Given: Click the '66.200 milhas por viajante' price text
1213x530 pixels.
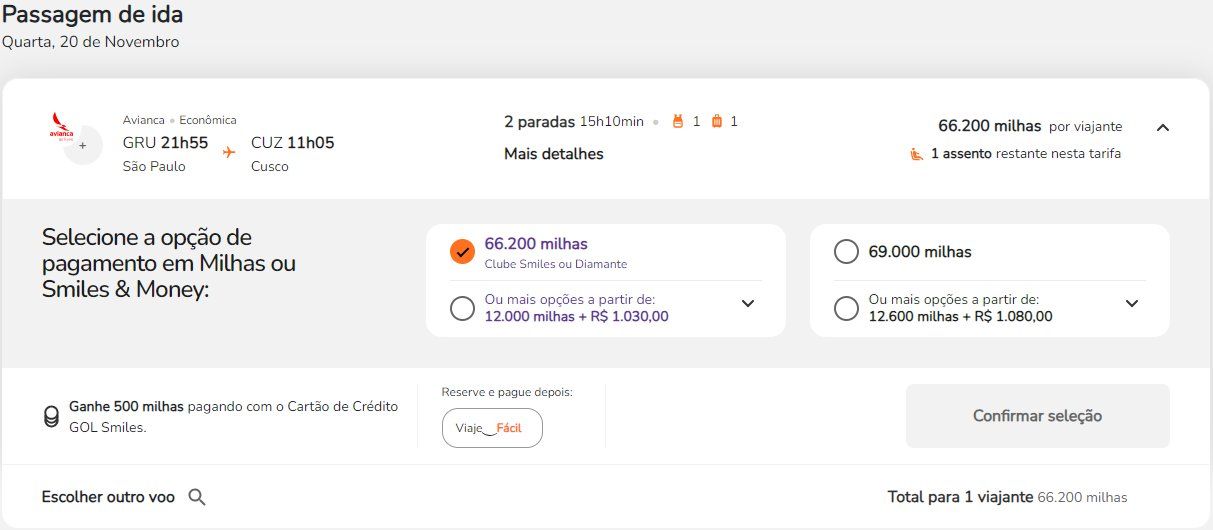Looking at the screenshot, I should 1029,126.
